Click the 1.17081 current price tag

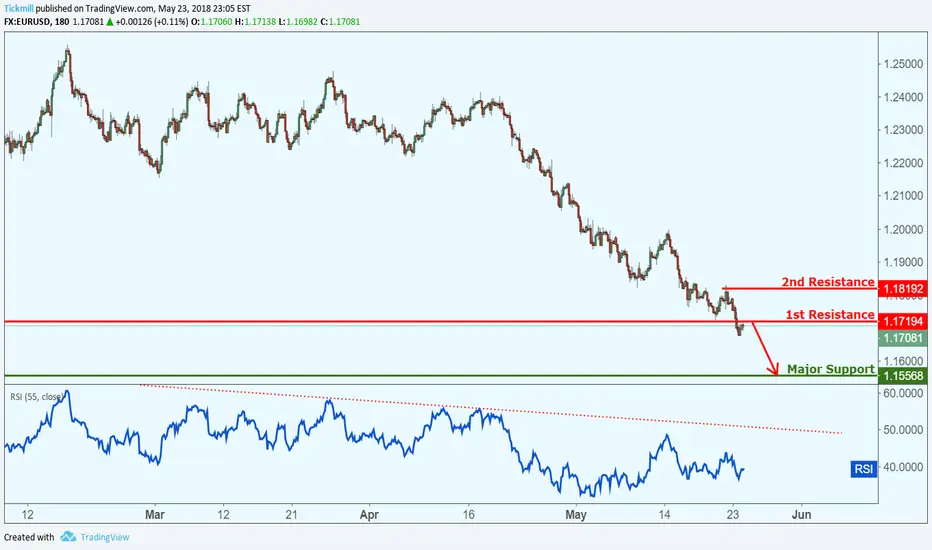903,338
